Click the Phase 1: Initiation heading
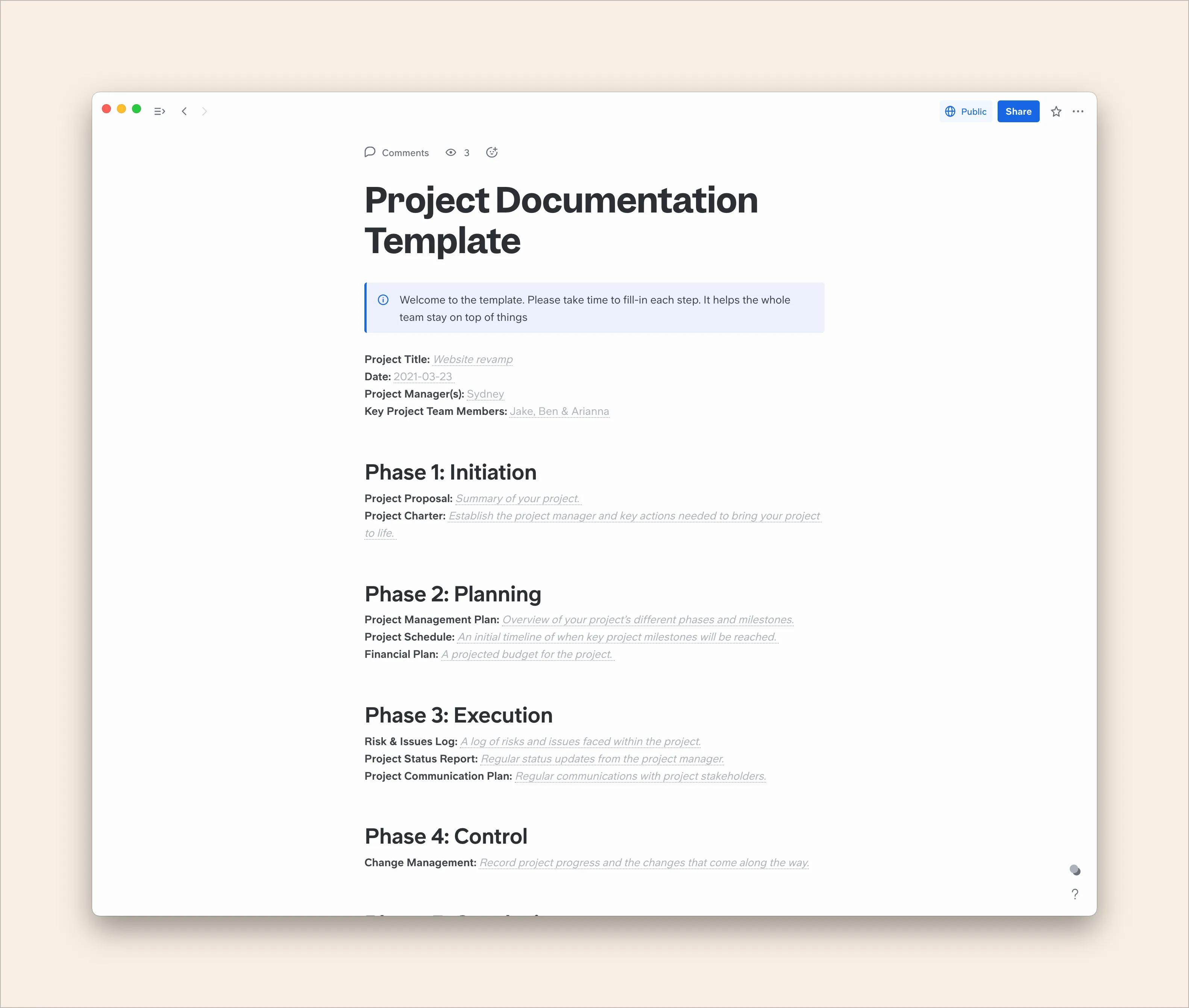This screenshot has width=1189, height=1008. [450, 472]
